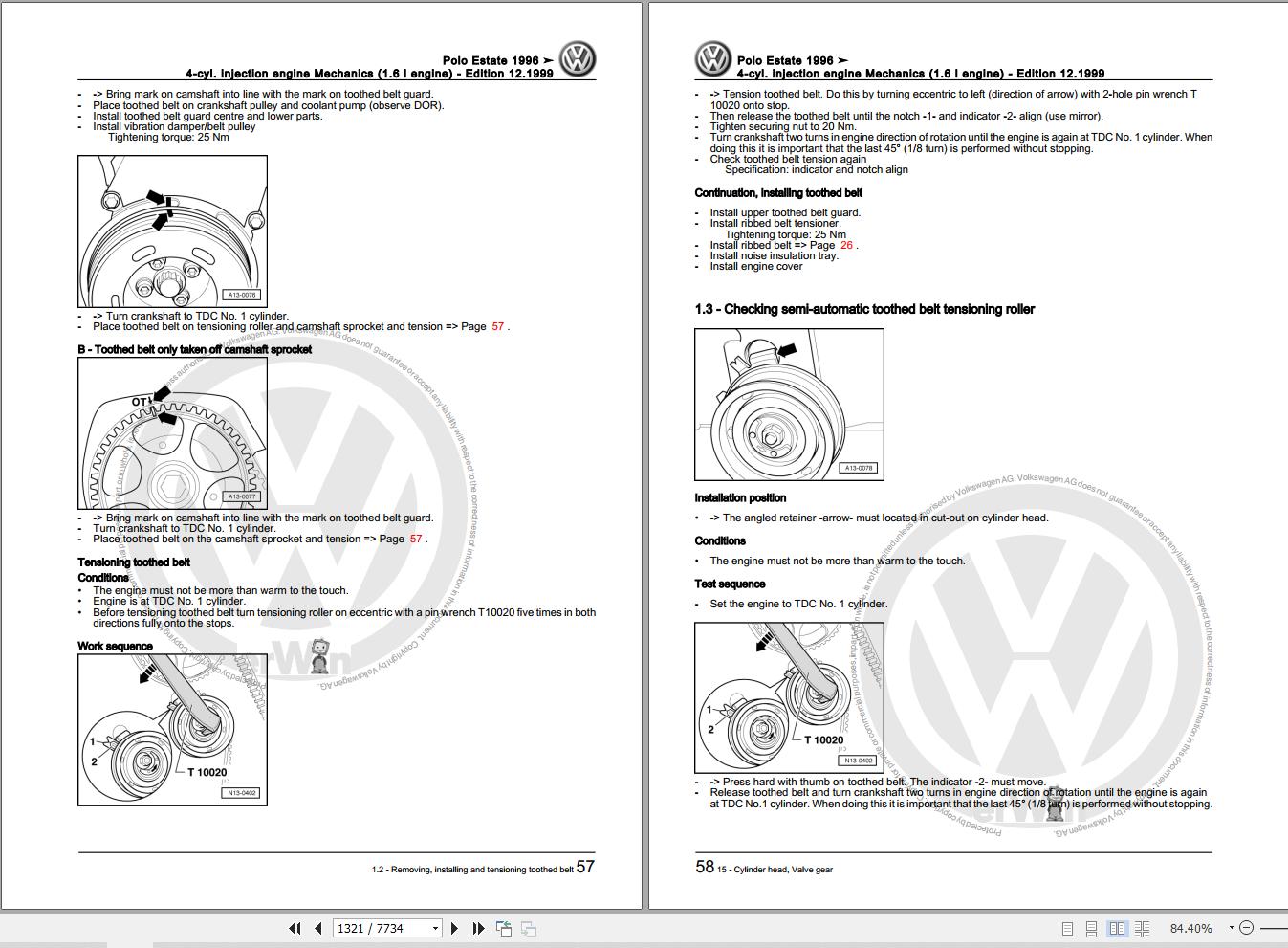Jump to the last page
This screenshot has width=1288, height=948.
pos(478,928)
